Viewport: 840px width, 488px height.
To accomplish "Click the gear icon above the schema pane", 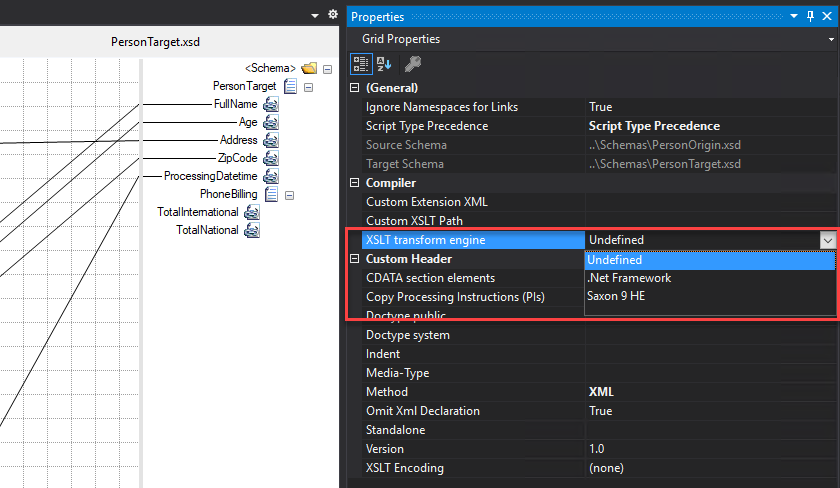I will click(332, 15).
